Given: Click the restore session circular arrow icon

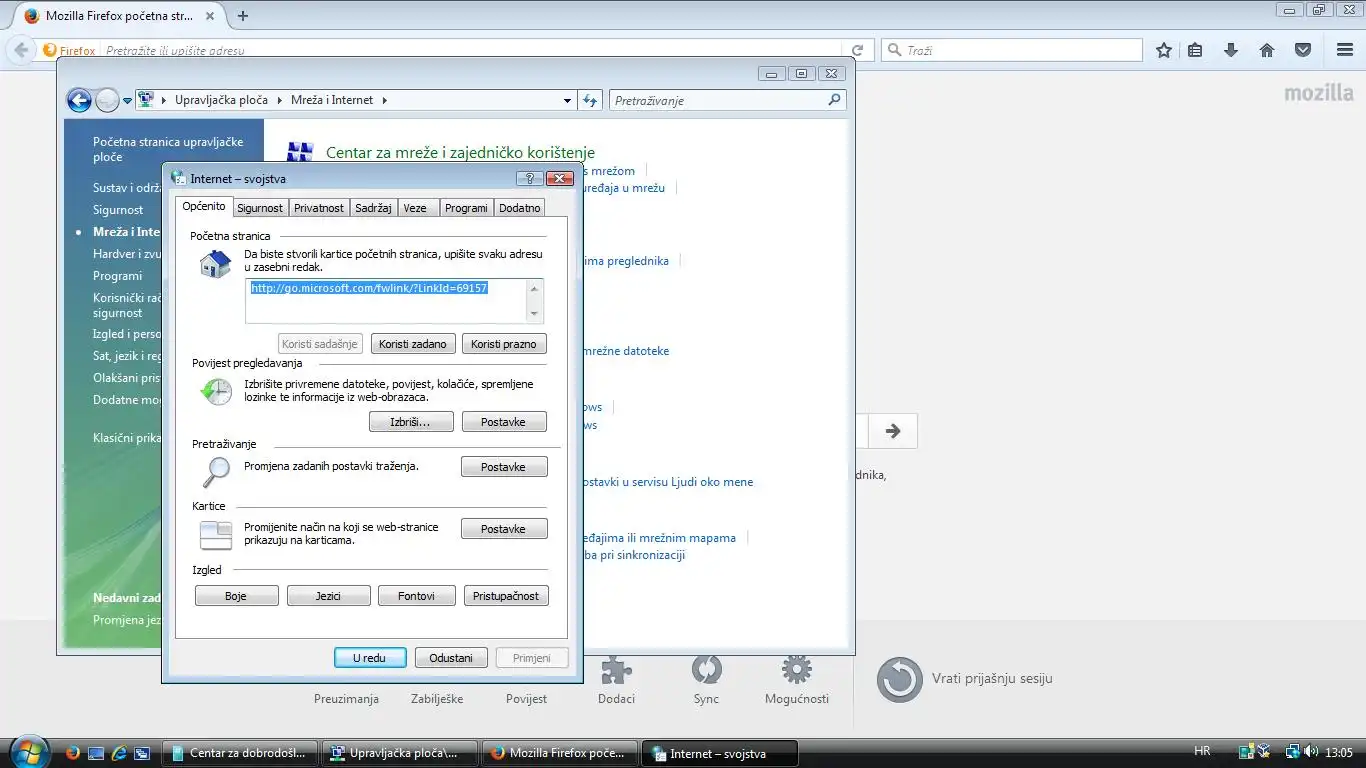Looking at the screenshot, I should pos(899,680).
